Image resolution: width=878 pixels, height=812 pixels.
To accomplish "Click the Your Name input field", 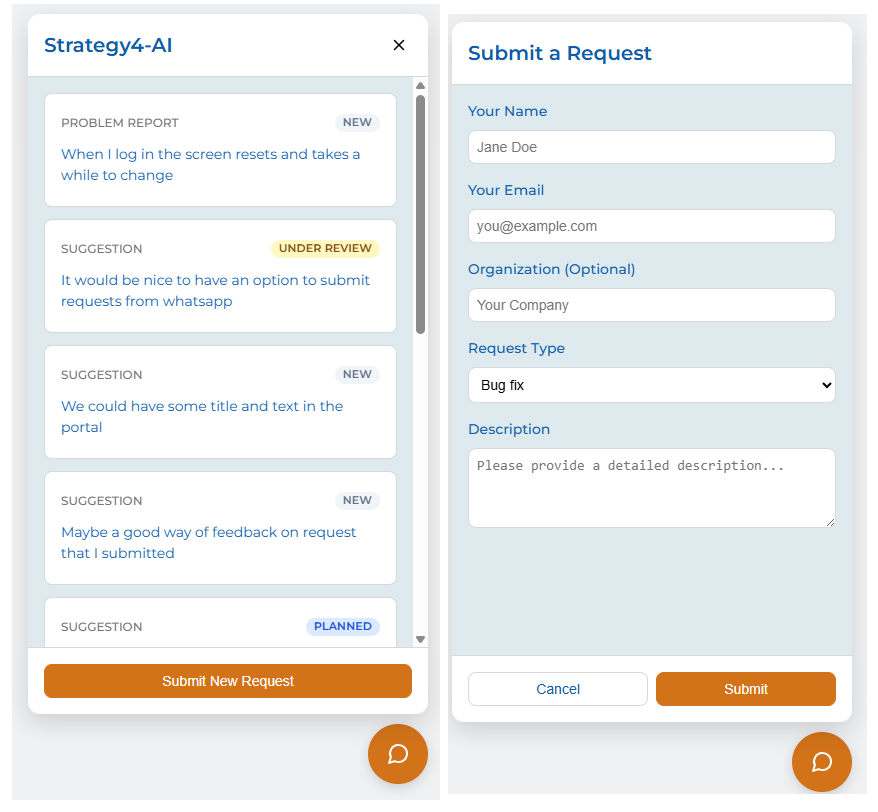I will [x=651, y=147].
